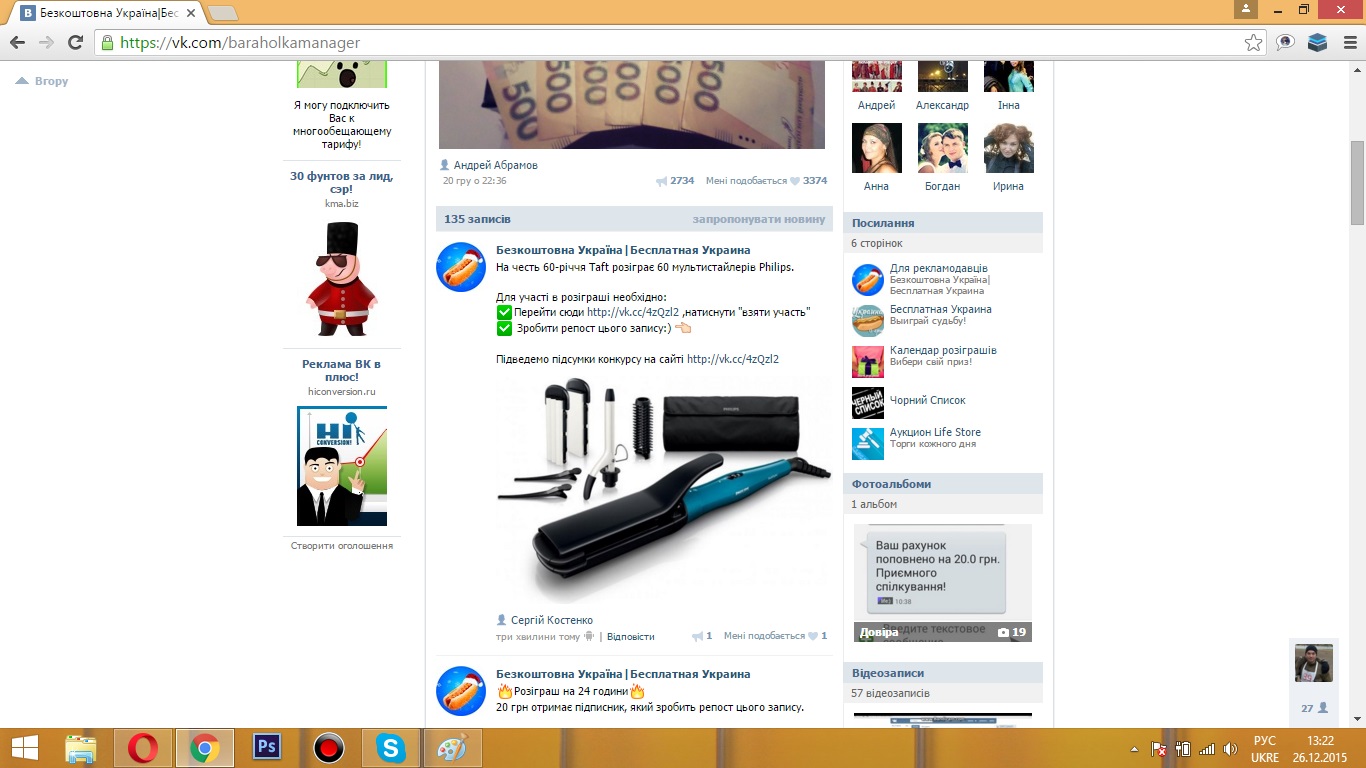Show hidden tray icons arrow
Screen dimensions: 1366x768
1134,748
